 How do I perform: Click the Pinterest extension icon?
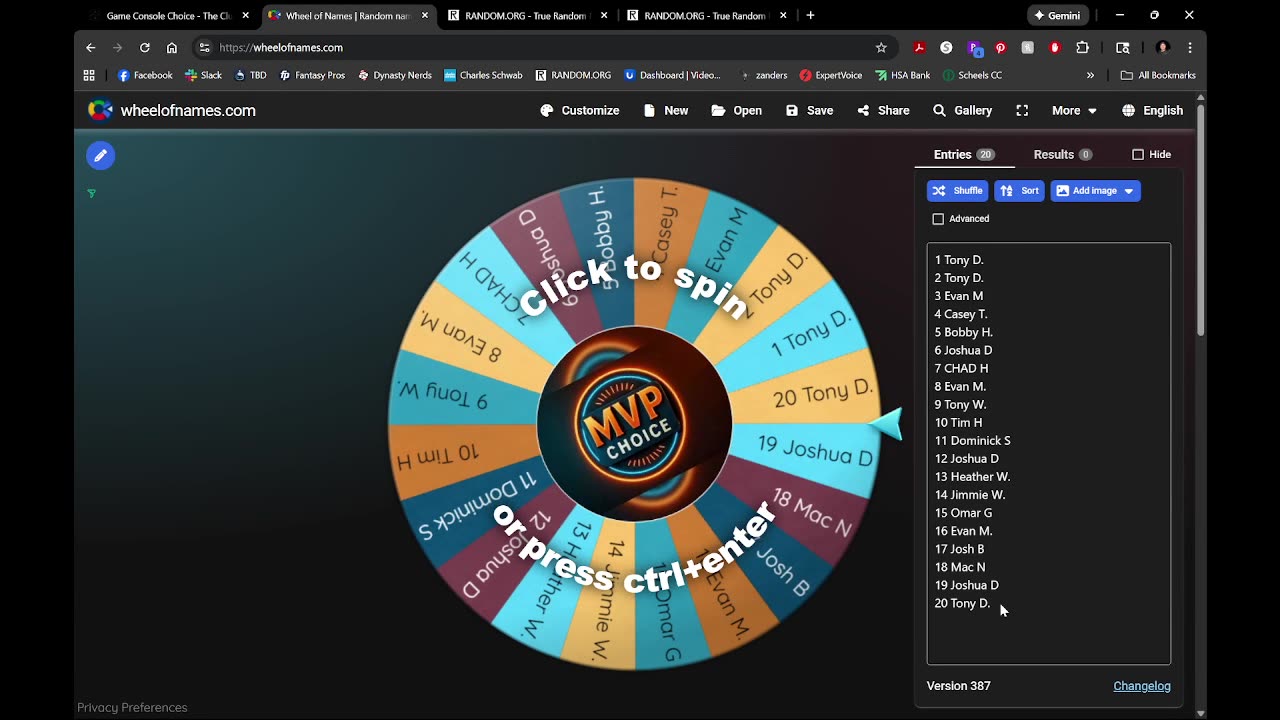[x=1000, y=47]
